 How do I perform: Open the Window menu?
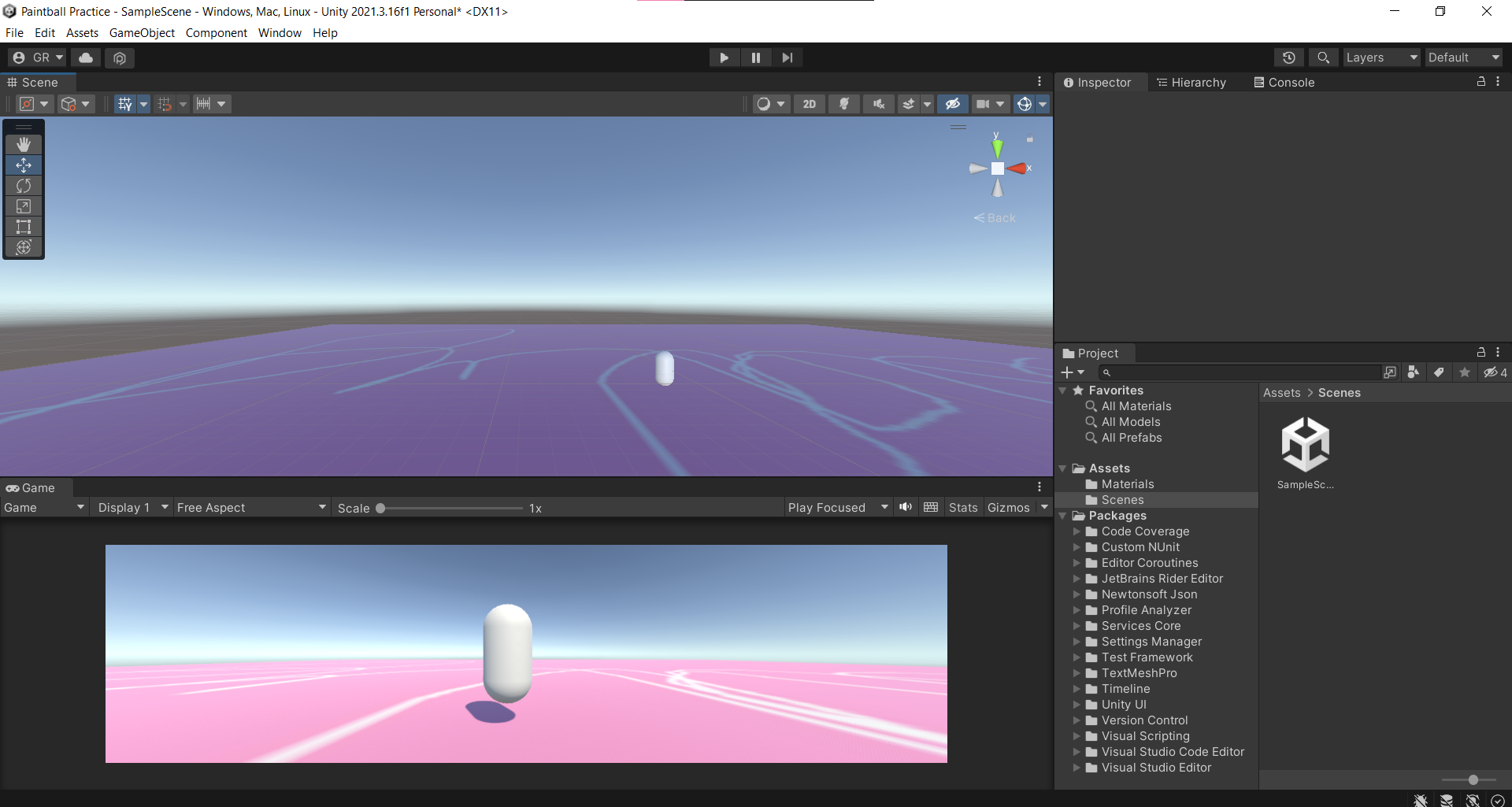pyautogui.click(x=280, y=33)
